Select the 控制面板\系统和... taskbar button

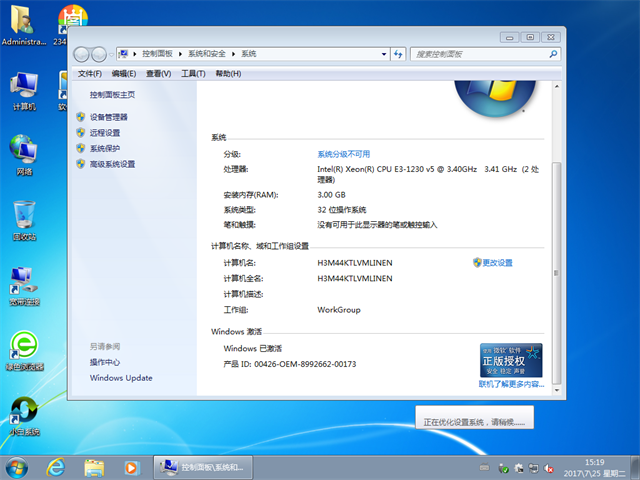(203, 468)
